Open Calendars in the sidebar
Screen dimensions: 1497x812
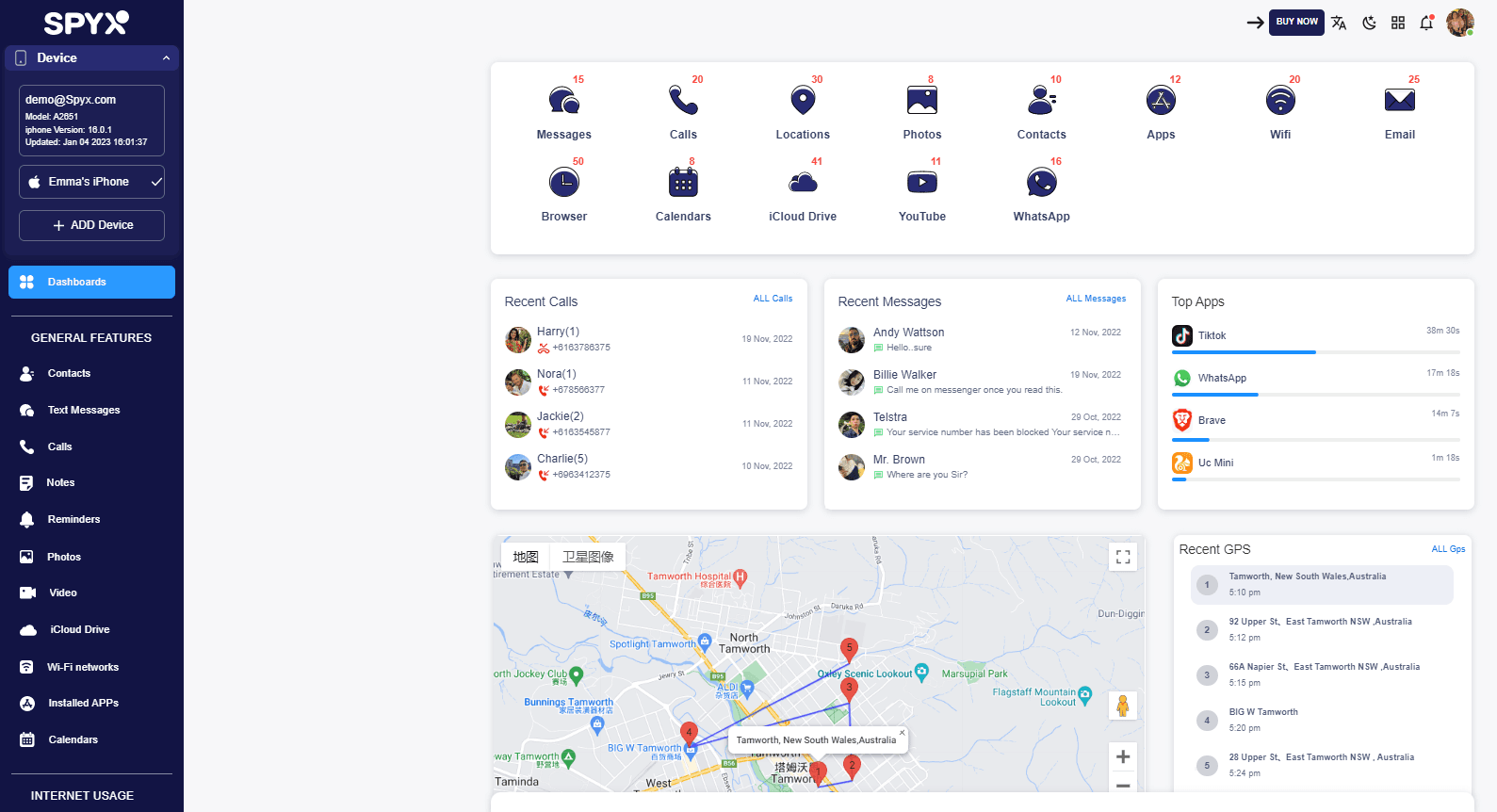point(58,739)
